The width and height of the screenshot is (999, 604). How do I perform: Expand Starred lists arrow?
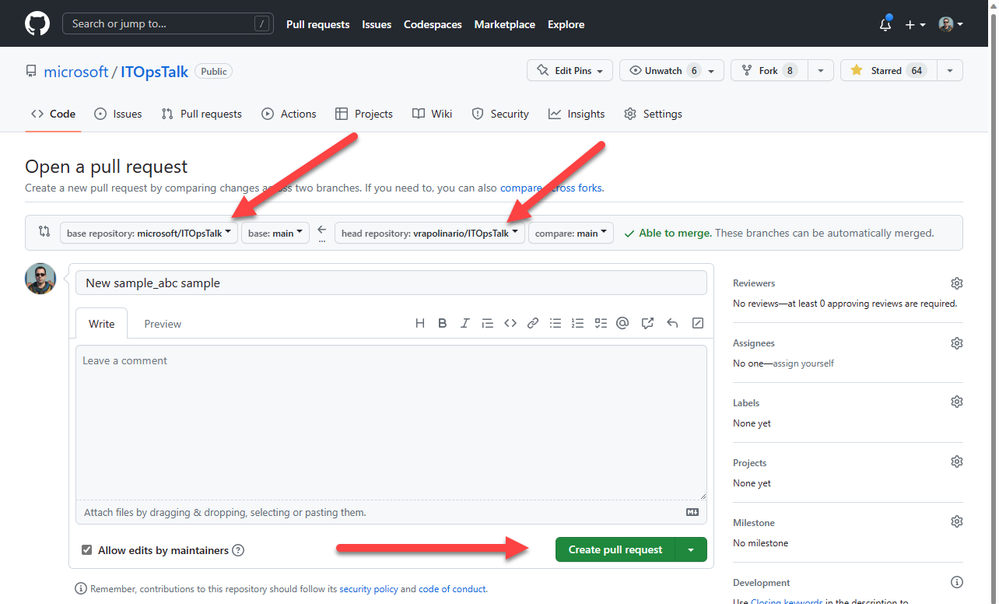click(x=949, y=71)
